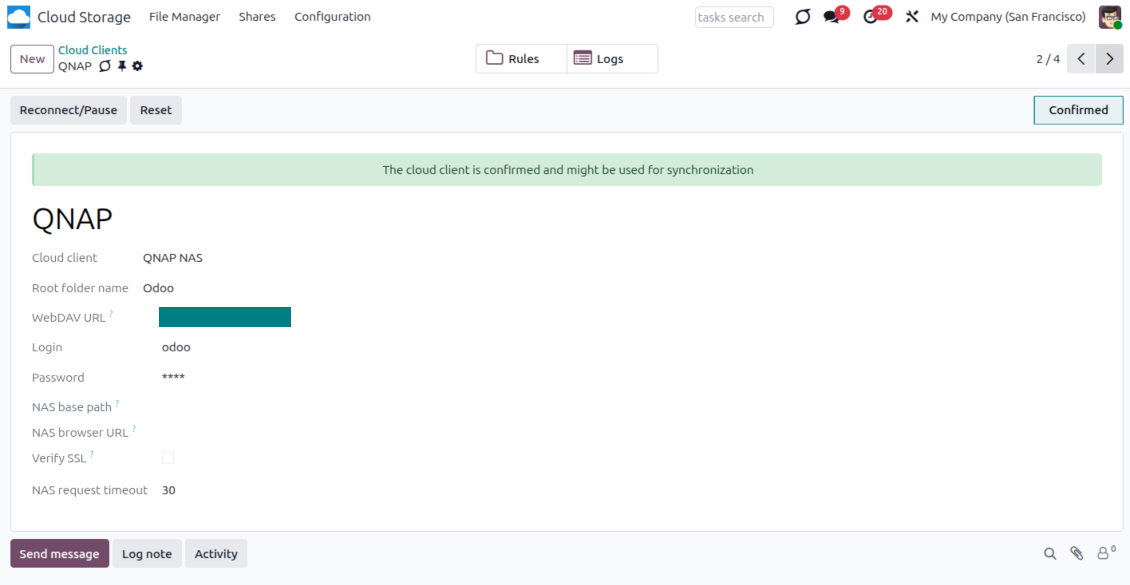Click into the tasks search field
The image size is (1130, 585).
[734, 17]
